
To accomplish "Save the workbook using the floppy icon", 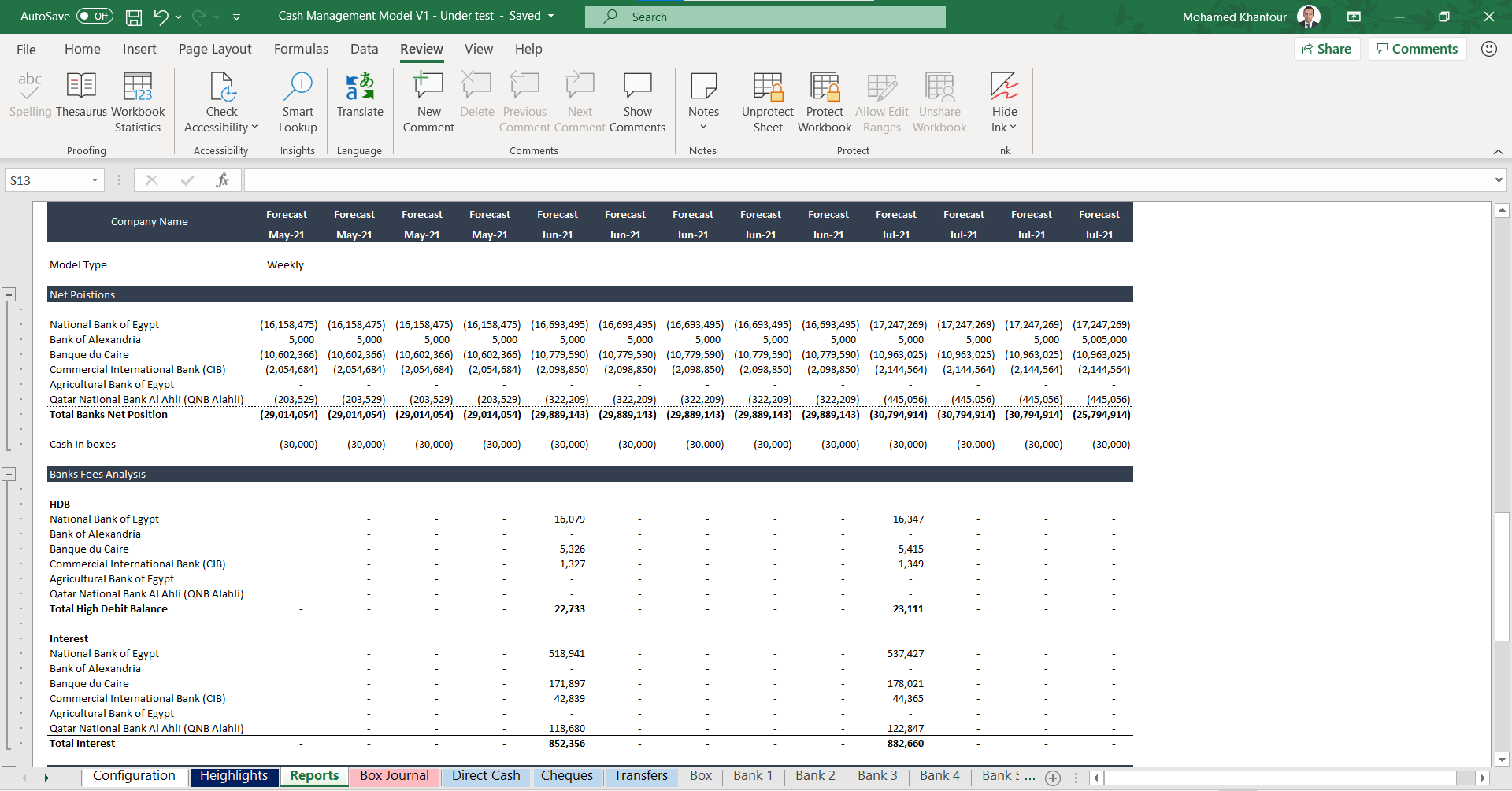I will 134,17.
